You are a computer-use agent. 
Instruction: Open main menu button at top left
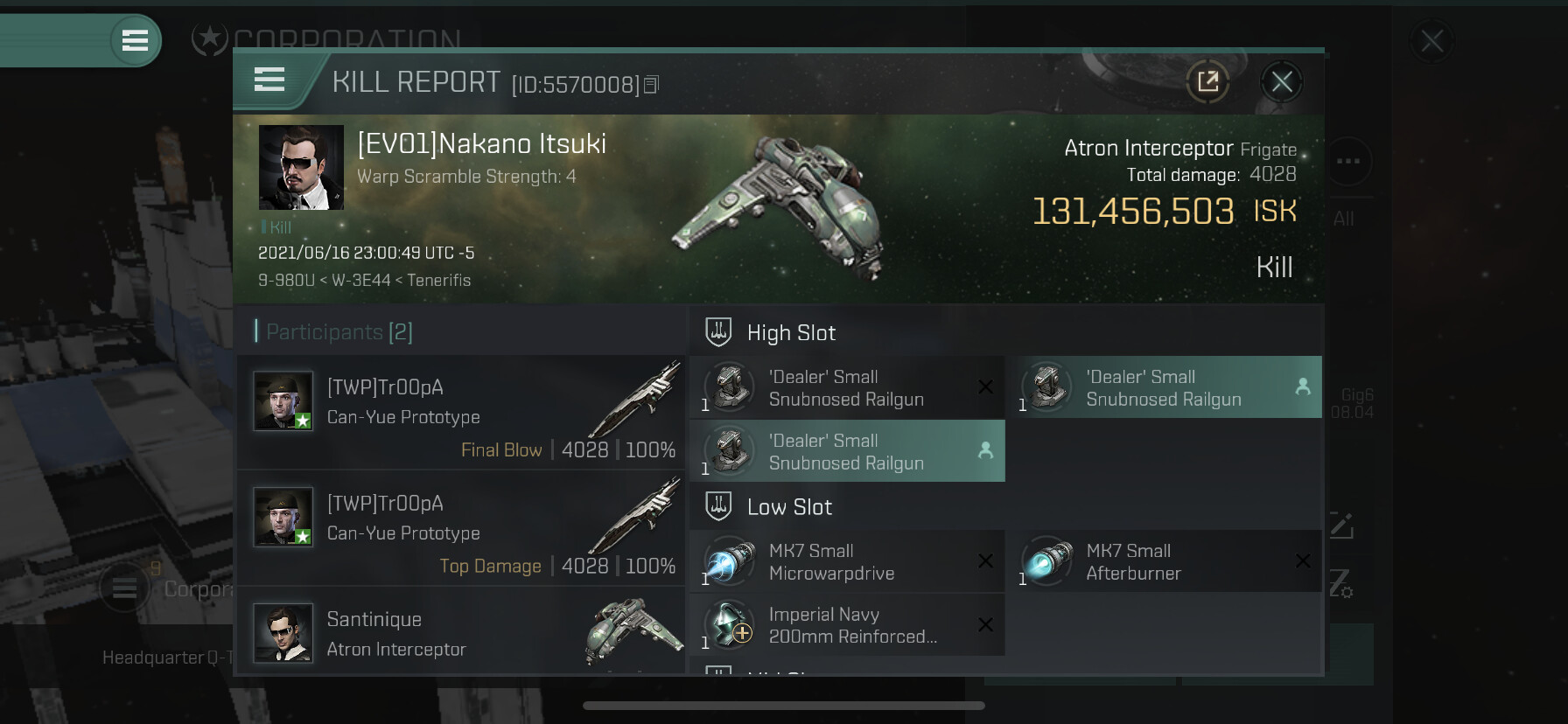click(135, 40)
